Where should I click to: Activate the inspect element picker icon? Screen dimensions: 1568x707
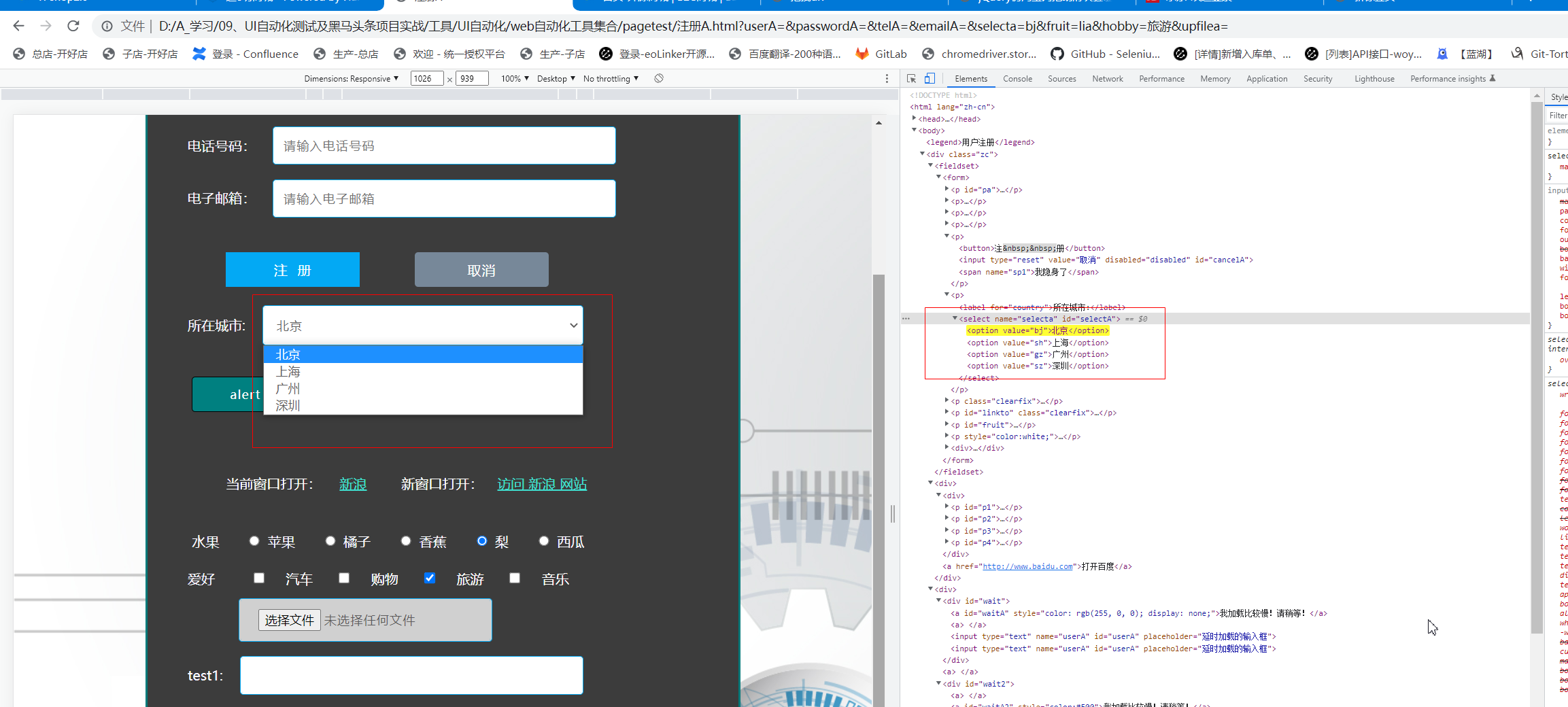(912, 78)
